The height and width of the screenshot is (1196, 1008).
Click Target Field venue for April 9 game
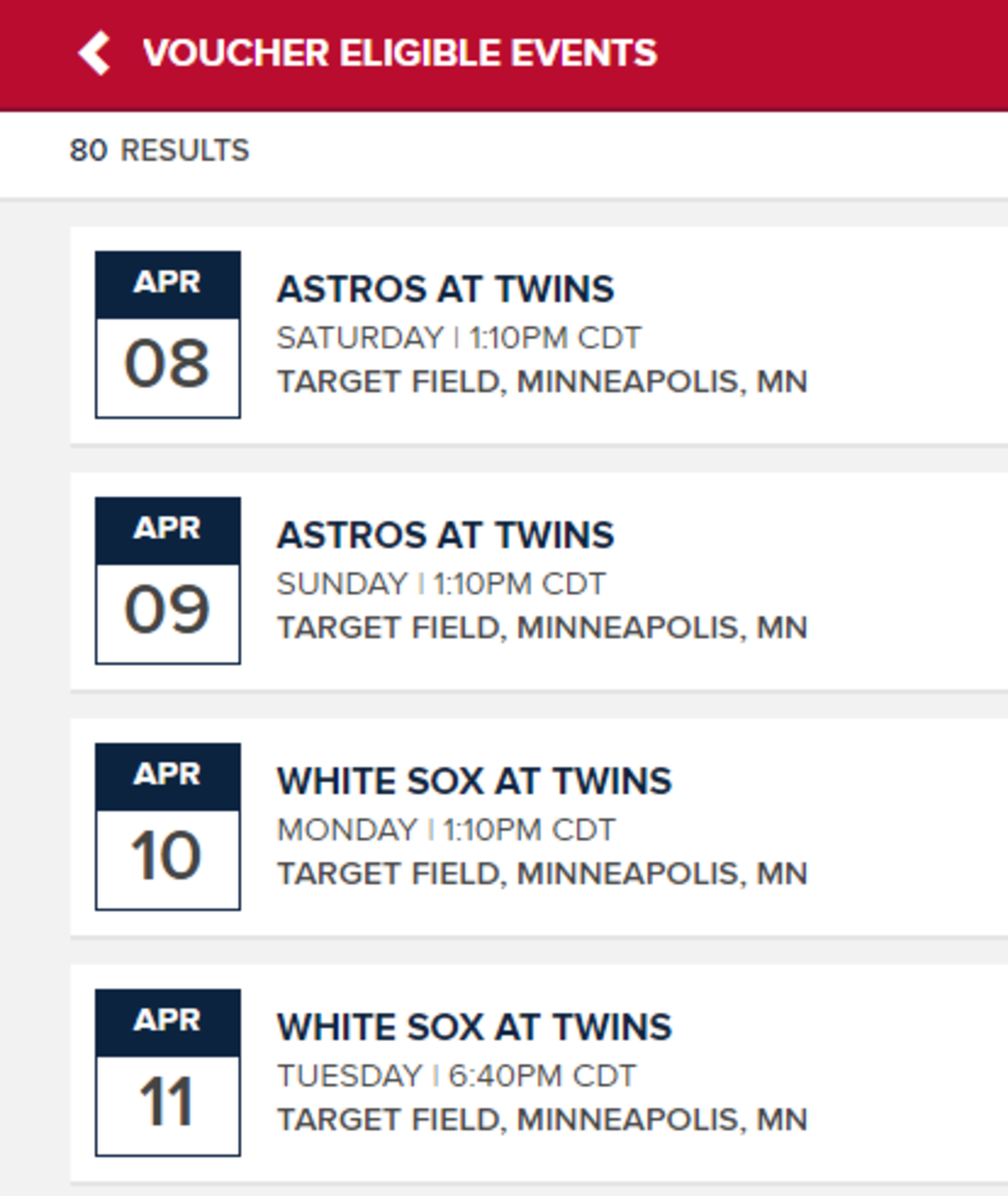click(x=542, y=628)
